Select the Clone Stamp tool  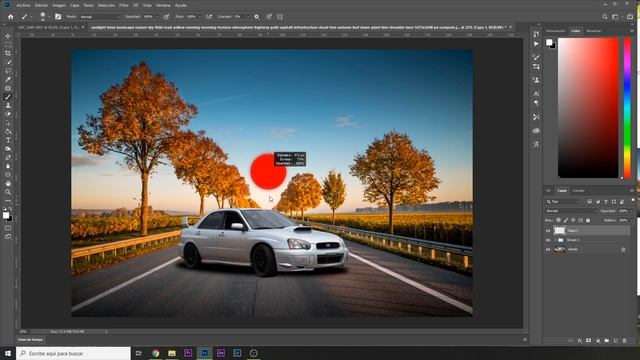[x=8, y=105]
